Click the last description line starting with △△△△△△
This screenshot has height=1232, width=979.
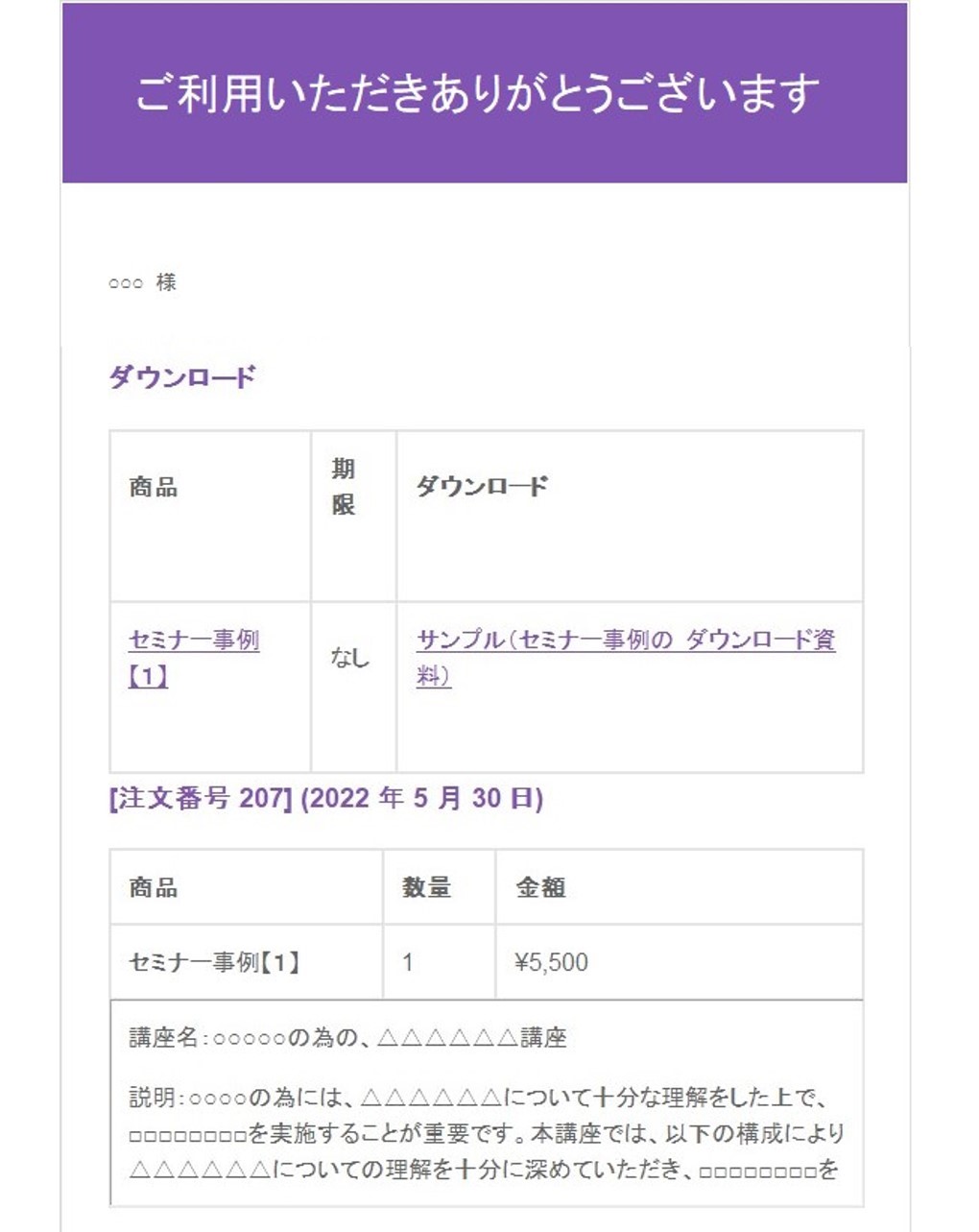click(484, 1171)
